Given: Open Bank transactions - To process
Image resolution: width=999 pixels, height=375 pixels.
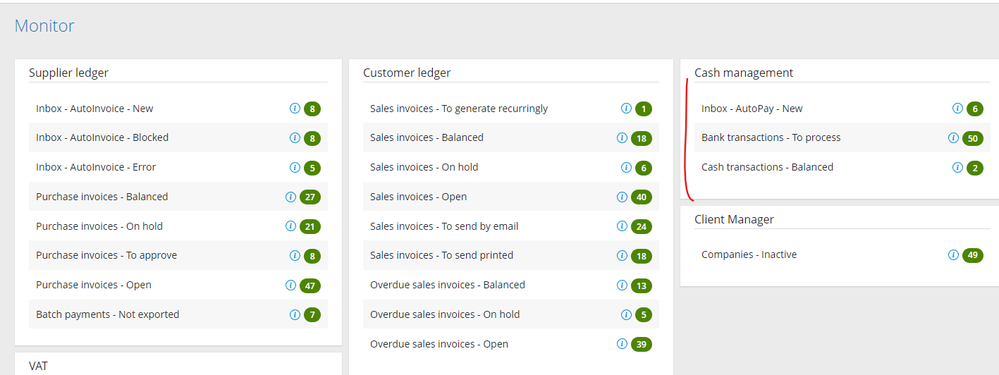Looking at the screenshot, I should pos(842,138).
